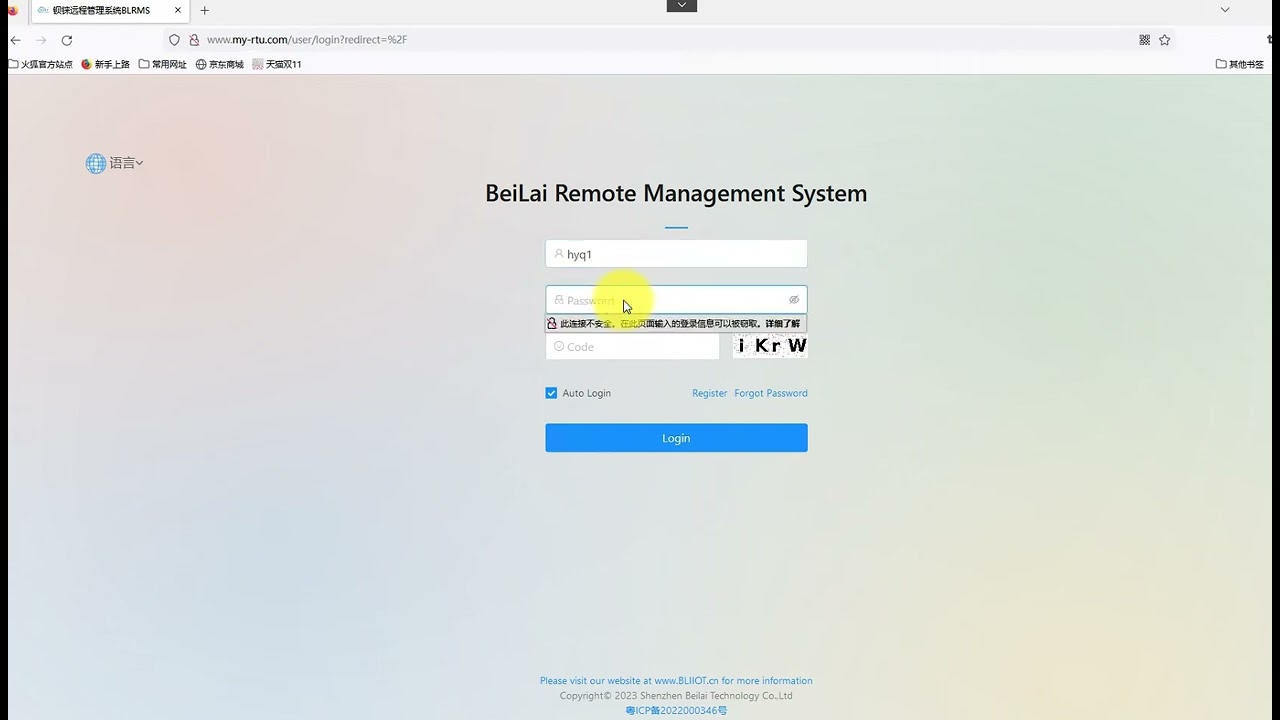Bookmark this page with star icon
Viewport: 1280px width, 720px height.
tap(1165, 40)
